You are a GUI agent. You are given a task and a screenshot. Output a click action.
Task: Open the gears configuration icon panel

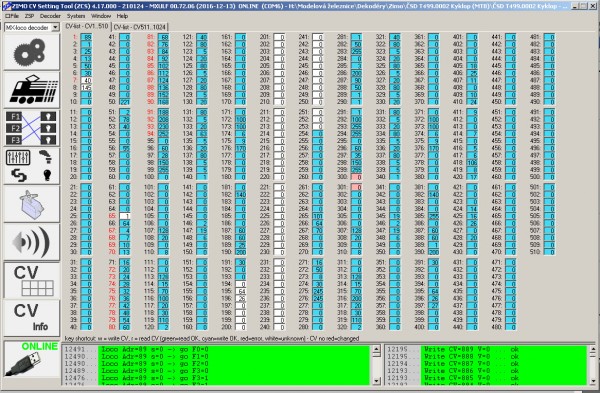[32, 52]
